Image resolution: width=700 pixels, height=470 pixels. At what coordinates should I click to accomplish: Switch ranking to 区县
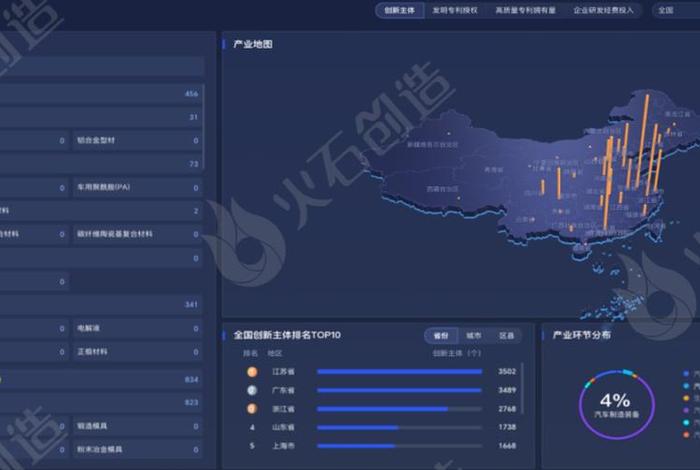pos(506,336)
